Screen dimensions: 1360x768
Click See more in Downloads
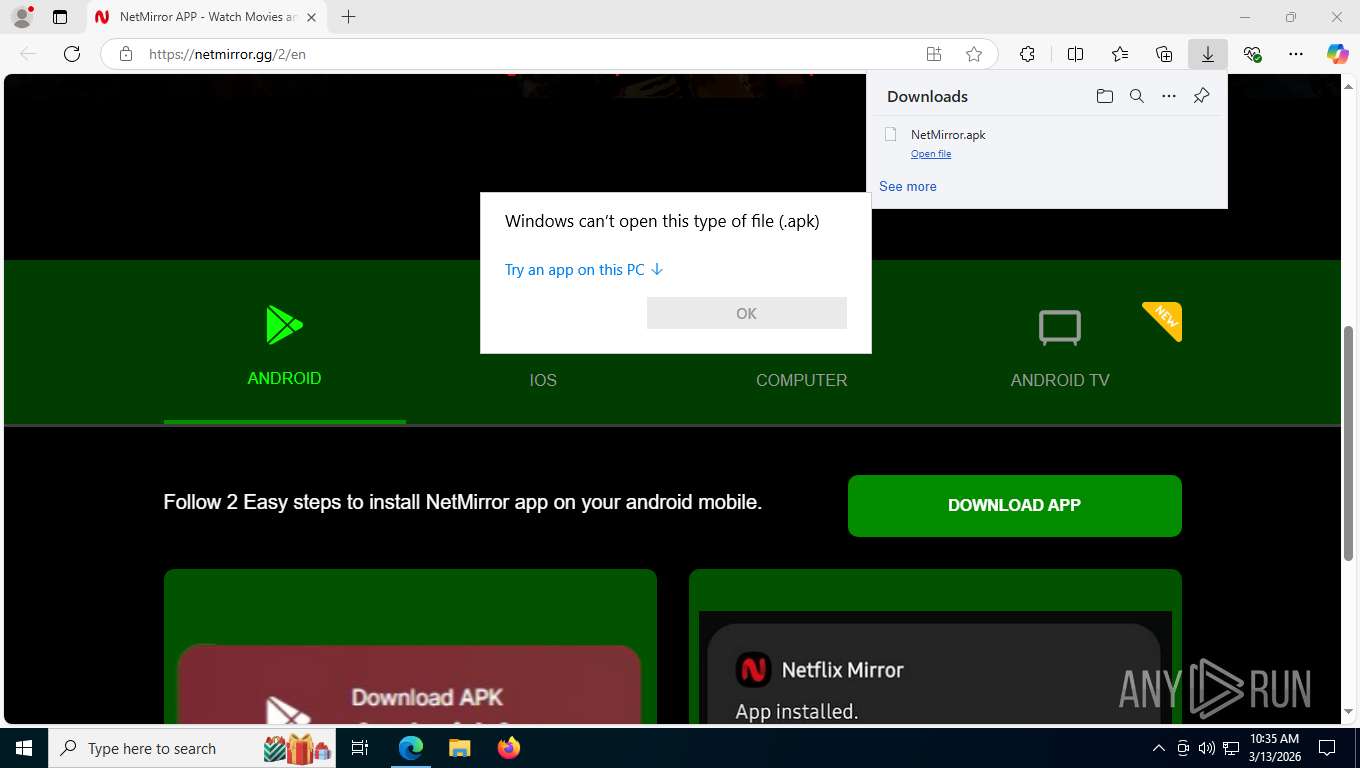click(x=908, y=186)
